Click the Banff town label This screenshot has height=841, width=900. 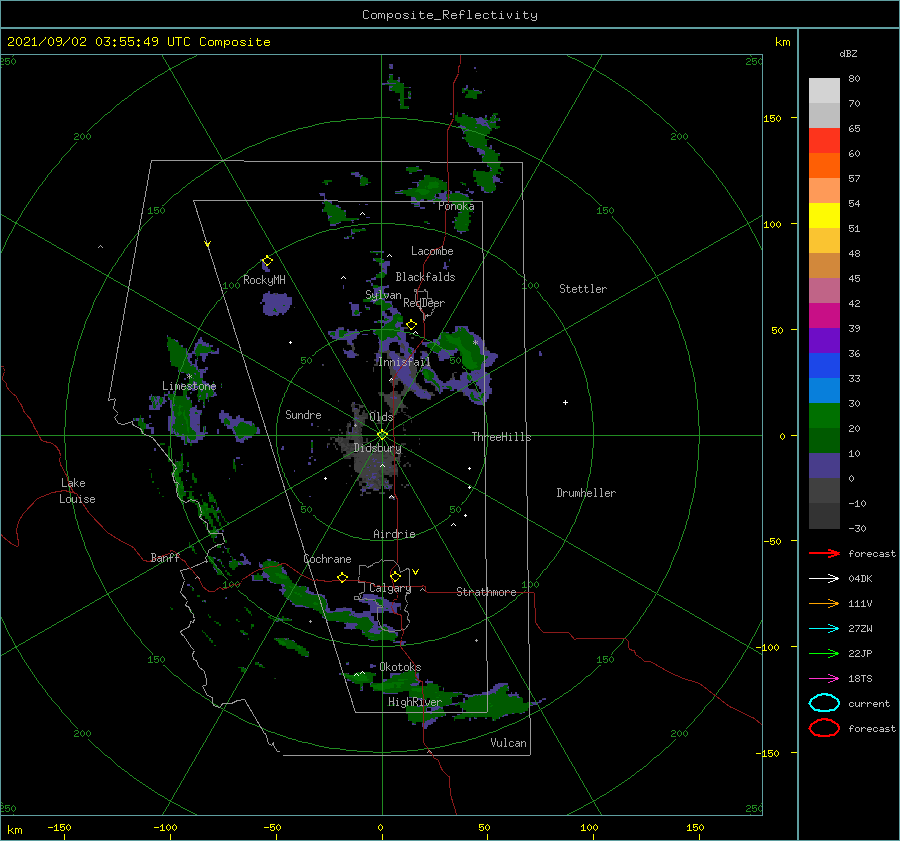click(165, 557)
